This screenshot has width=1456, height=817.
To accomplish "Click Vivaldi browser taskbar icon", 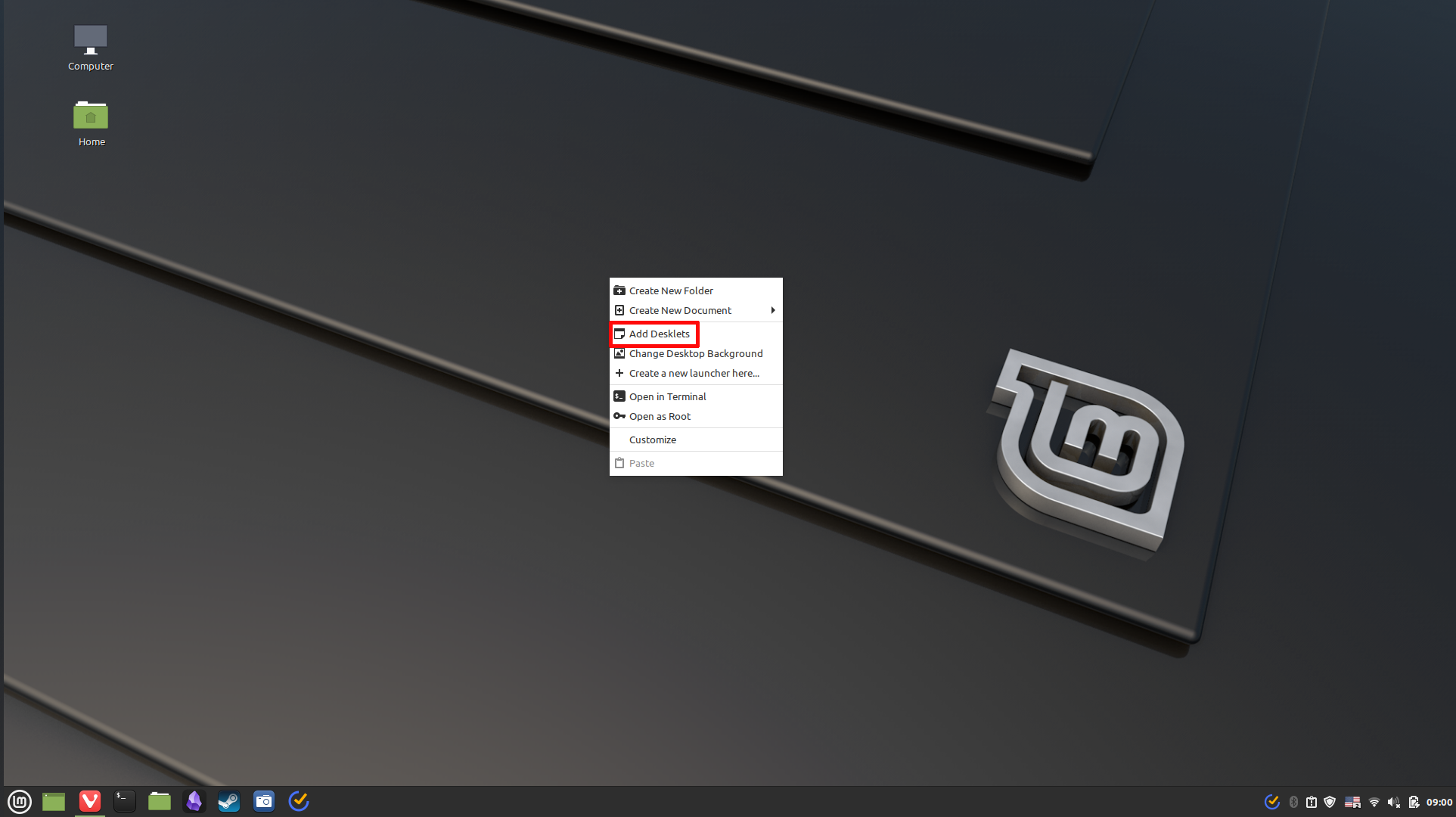I will [90, 801].
